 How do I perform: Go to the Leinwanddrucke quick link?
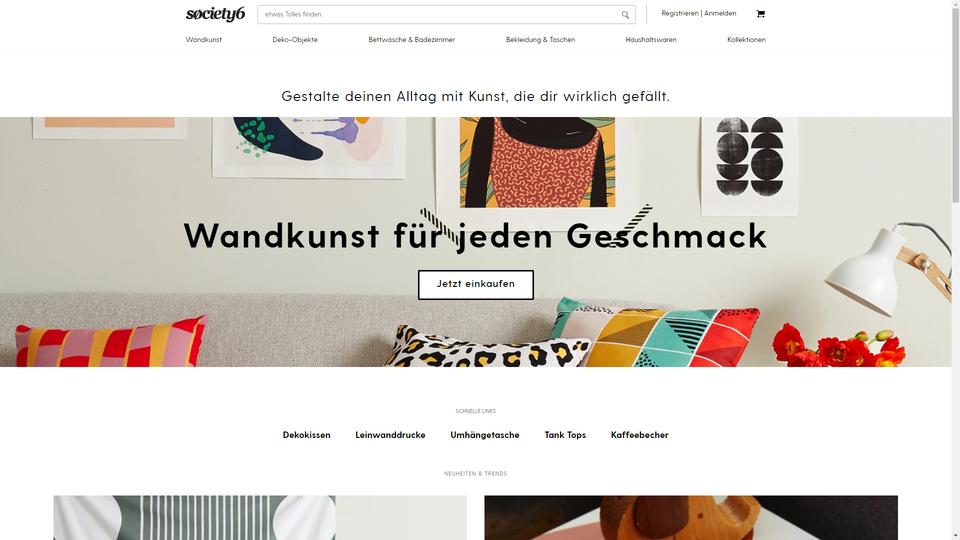(x=391, y=435)
